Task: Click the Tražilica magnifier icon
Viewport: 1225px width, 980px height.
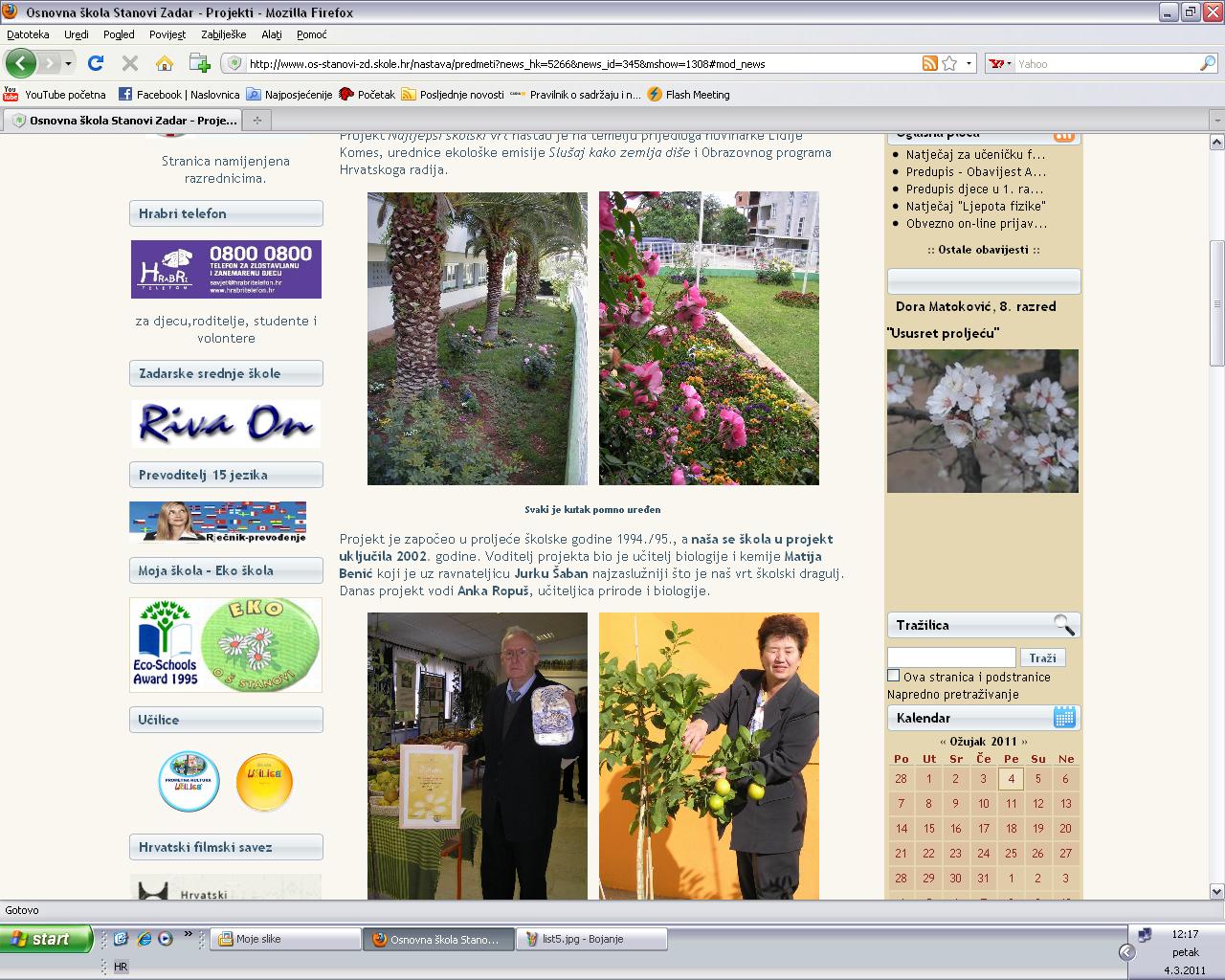Action: pos(1064,625)
